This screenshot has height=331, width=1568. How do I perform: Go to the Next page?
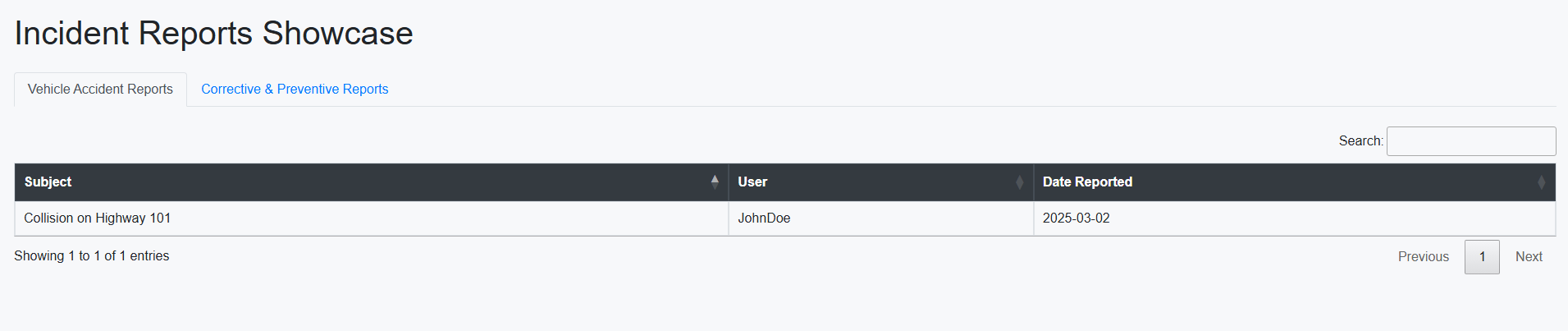(x=1529, y=257)
